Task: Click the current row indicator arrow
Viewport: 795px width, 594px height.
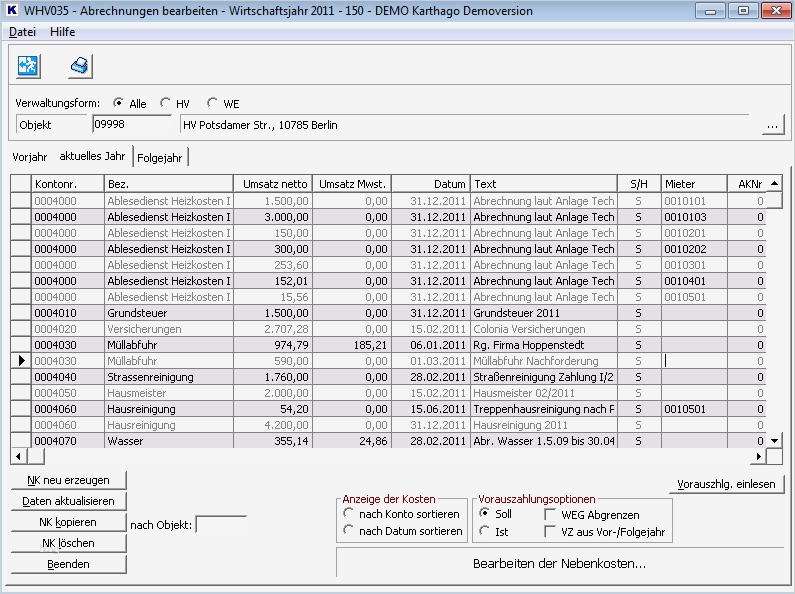Action: (x=20, y=359)
